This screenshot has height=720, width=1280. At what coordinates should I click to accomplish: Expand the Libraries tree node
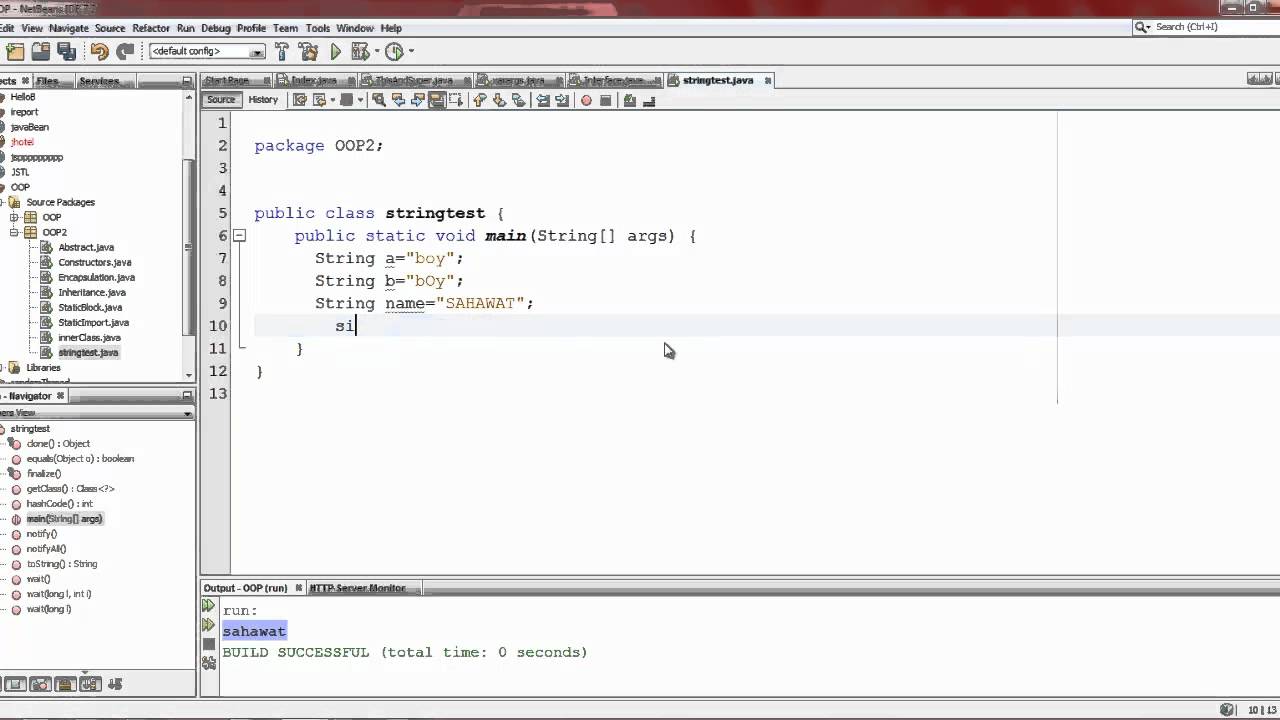(x=1, y=367)
